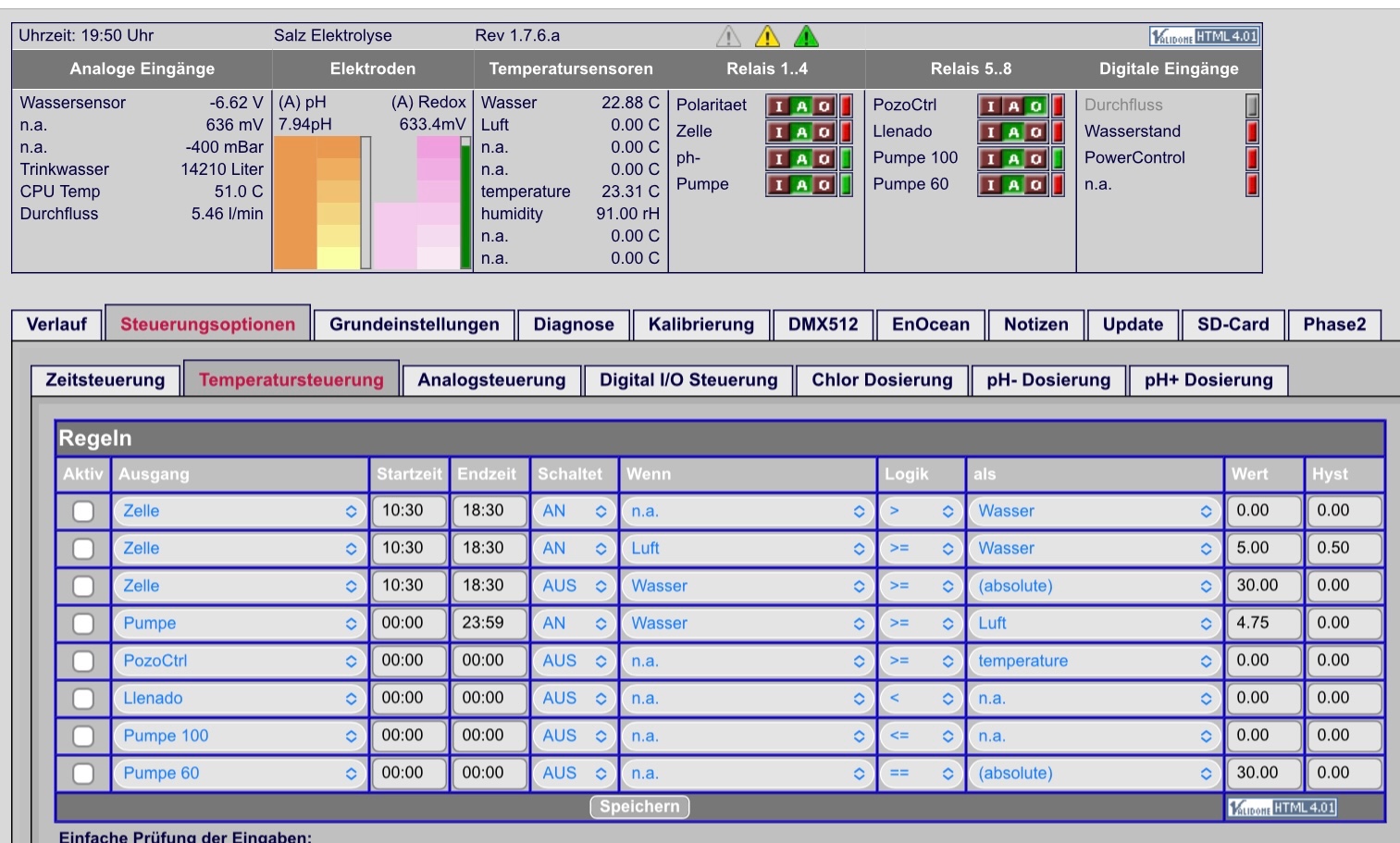Enable the first Zelle rule checkbox
Viewport: 1400px width, 843px height.
point(83,511)
